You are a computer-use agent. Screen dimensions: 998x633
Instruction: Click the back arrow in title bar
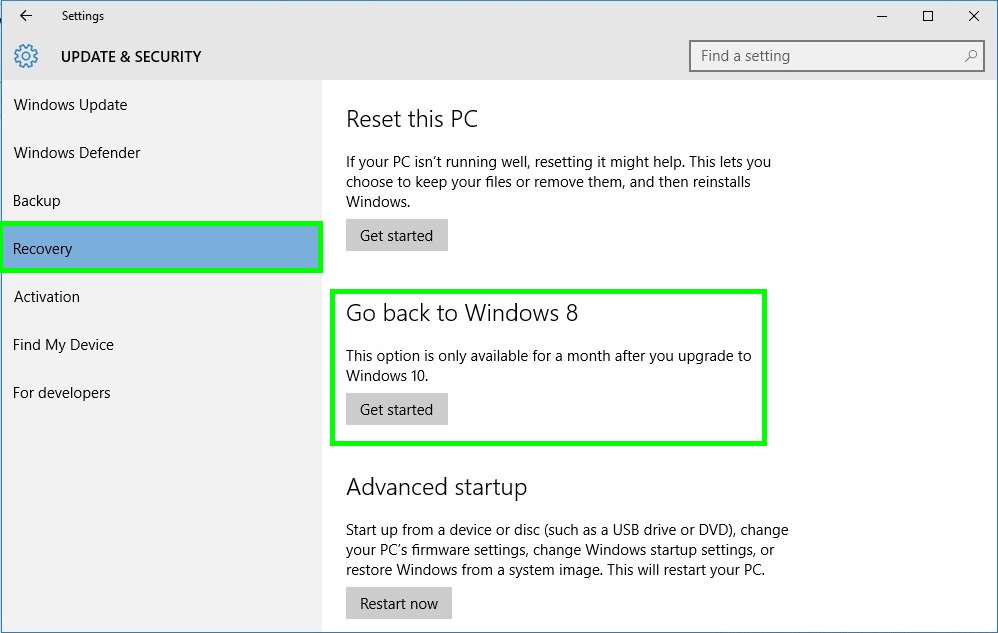click(25, 16)
